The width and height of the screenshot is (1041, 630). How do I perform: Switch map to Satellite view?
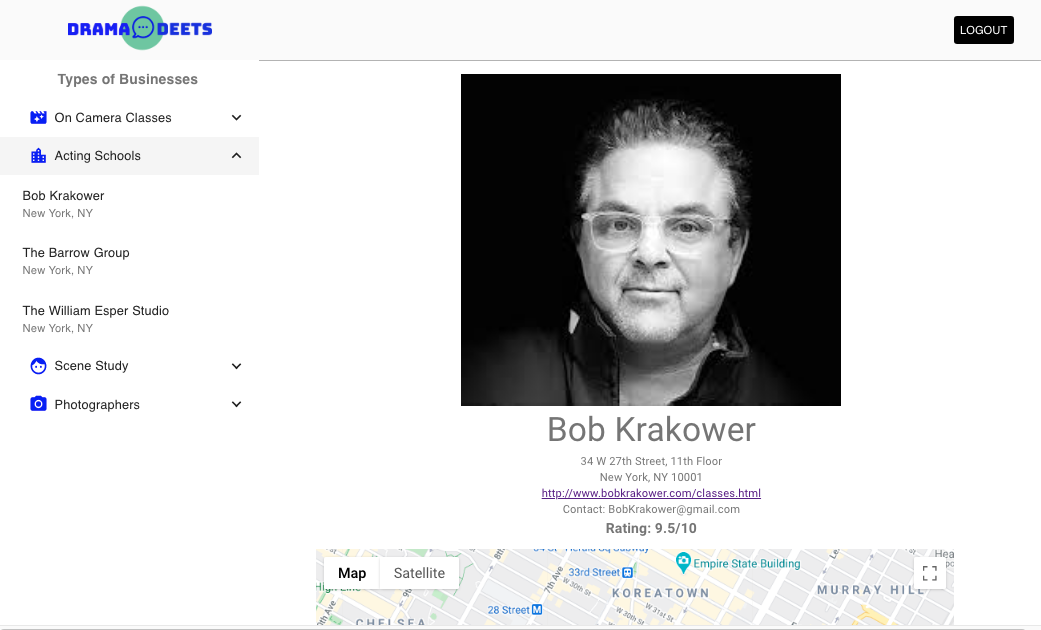point(419,573)
